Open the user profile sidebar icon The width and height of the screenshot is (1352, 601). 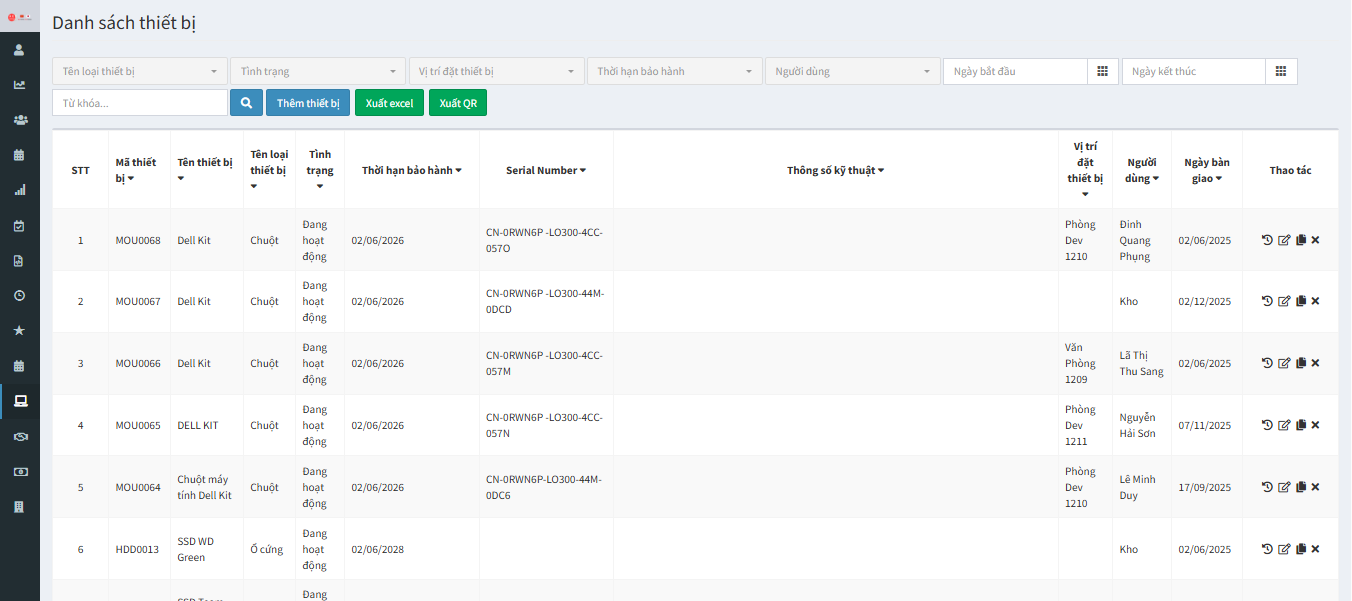pyautogui.click(x=20, y=50)
